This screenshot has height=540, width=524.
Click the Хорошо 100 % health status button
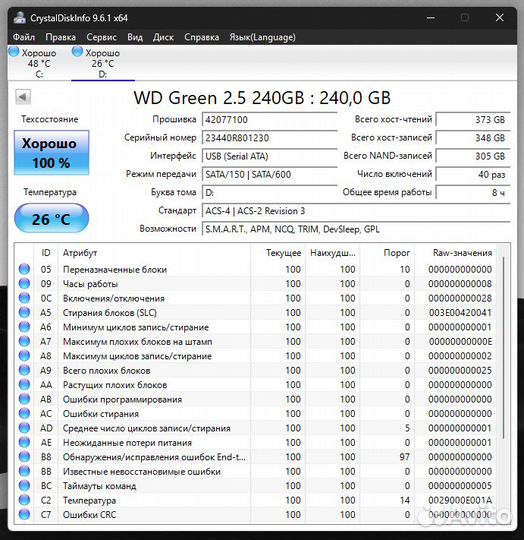[52, 153]
